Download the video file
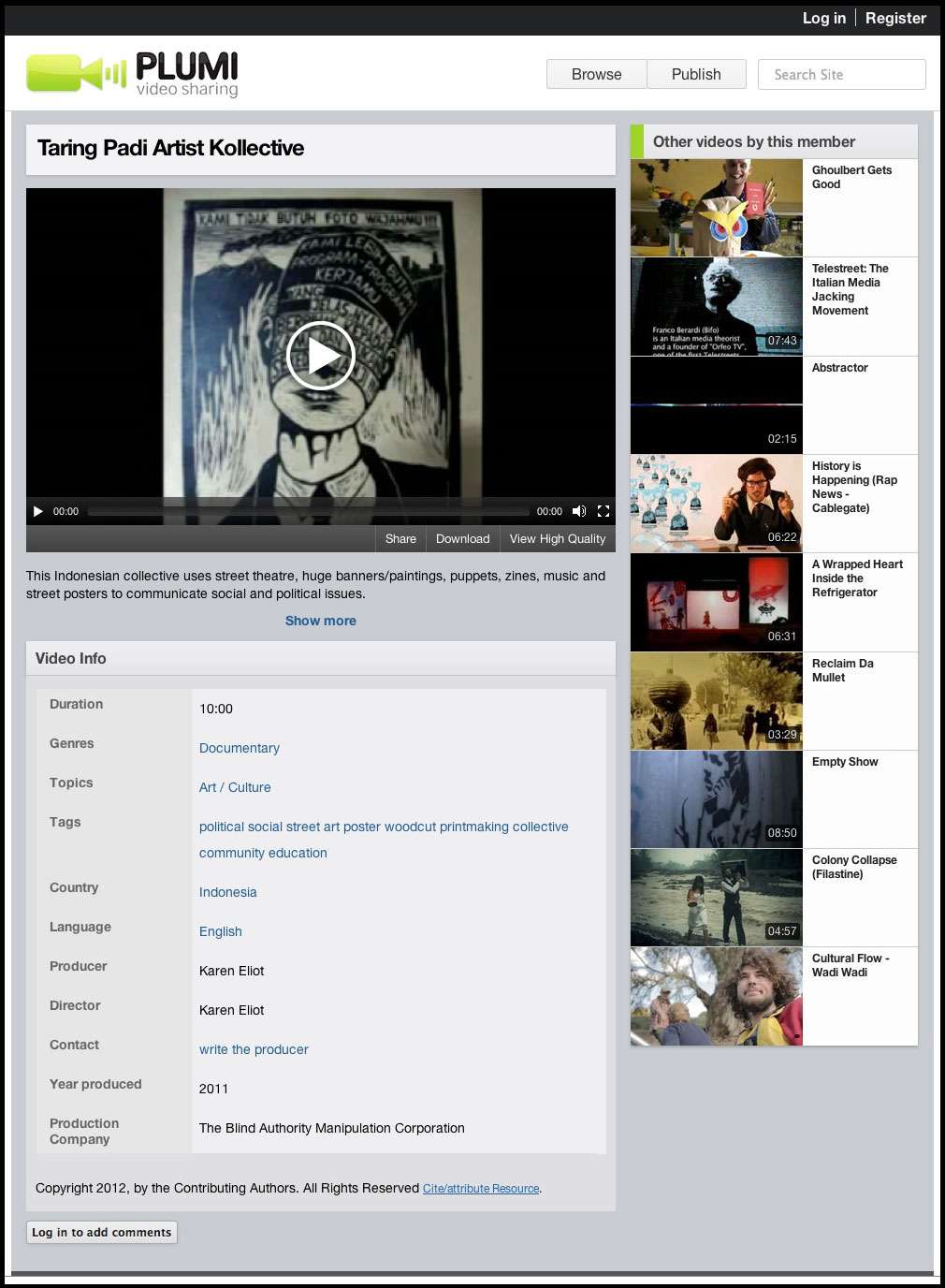Viewport: 945px width, 1288px height. [462, 538]
